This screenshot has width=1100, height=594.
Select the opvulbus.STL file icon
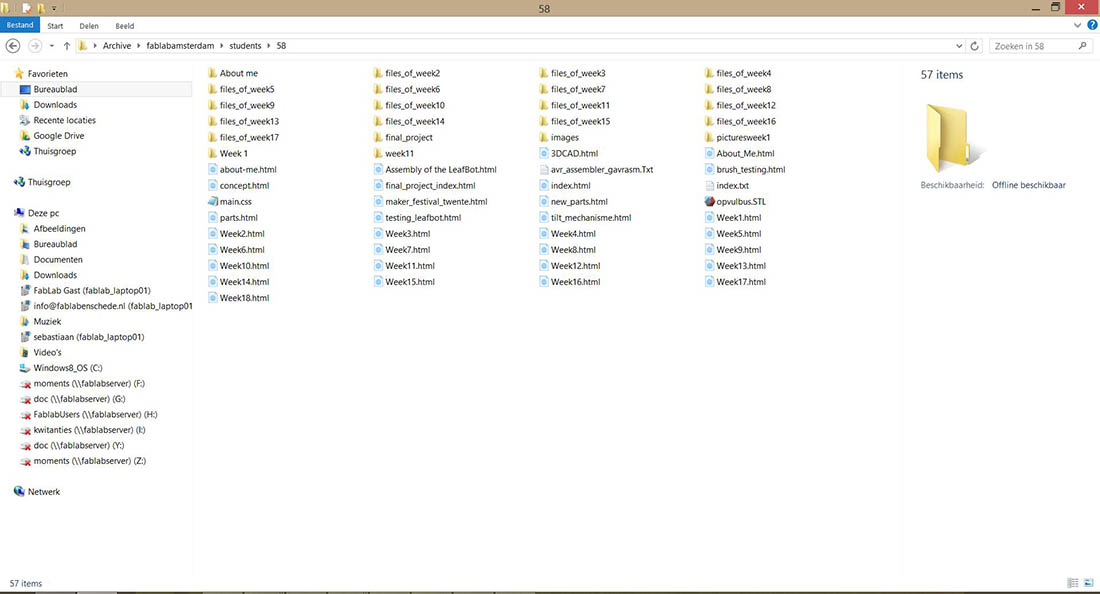click(709, 201)
